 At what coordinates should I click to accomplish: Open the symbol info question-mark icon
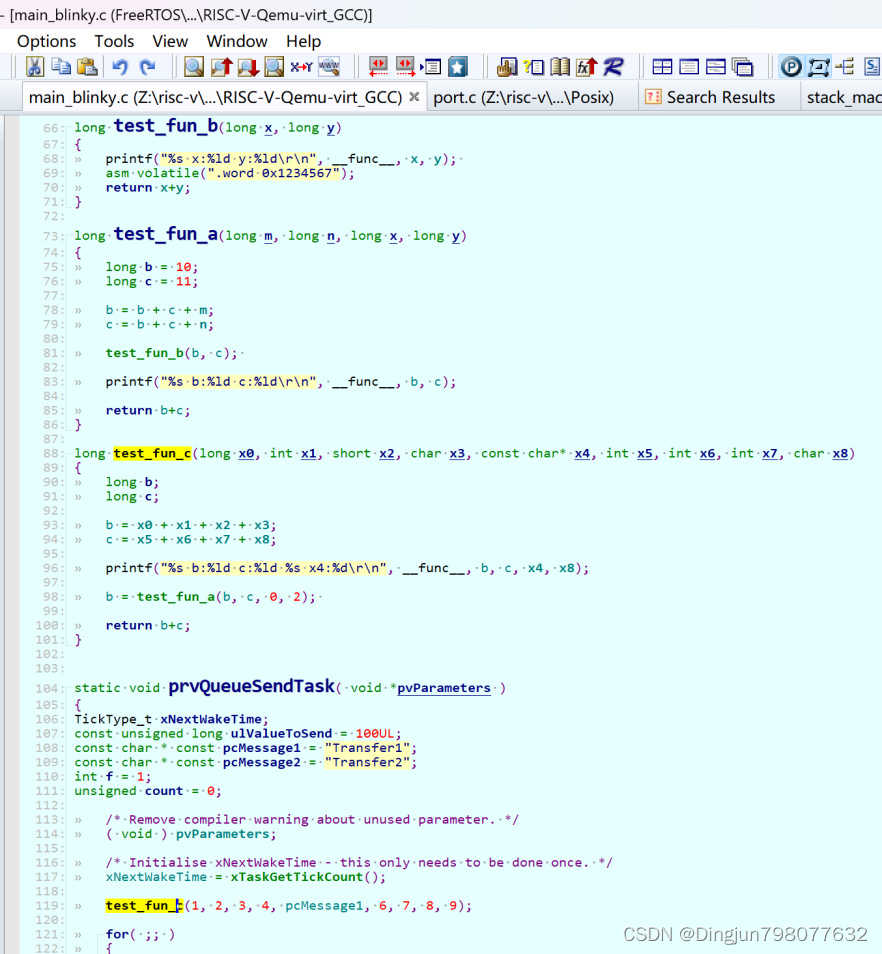(533, 66)
